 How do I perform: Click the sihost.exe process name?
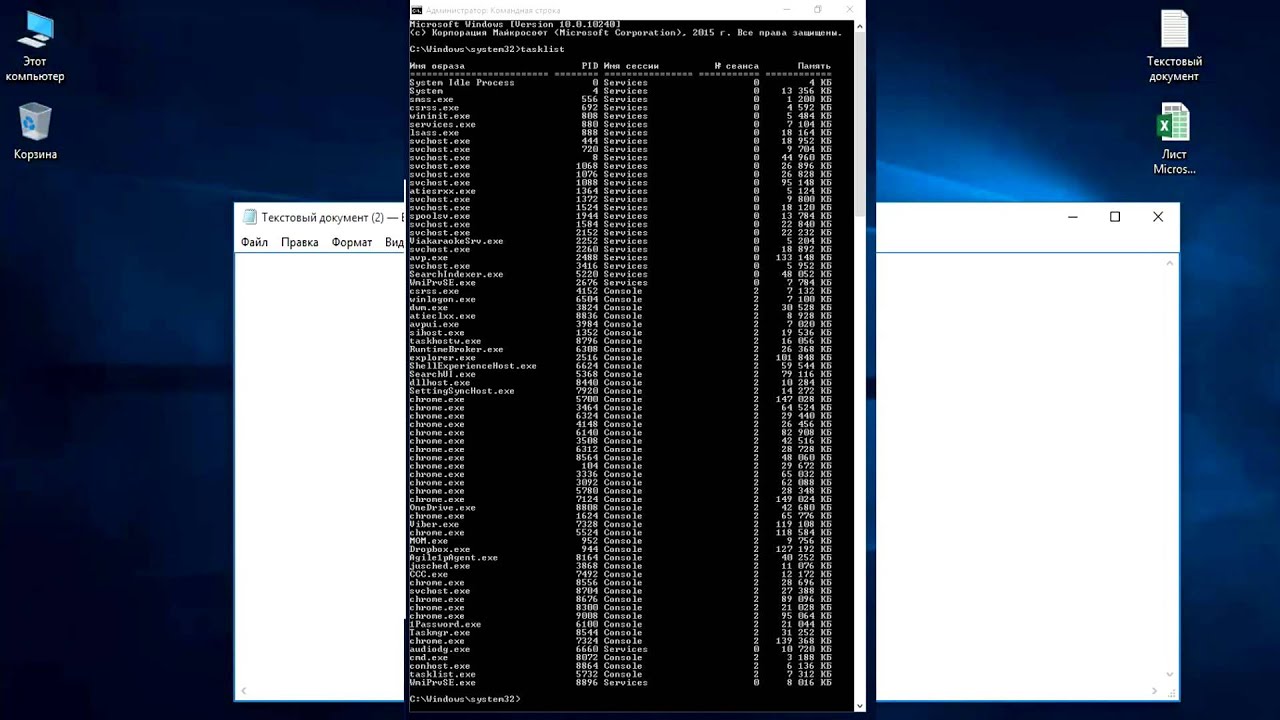pyautogui.click(x=437, y=333)
